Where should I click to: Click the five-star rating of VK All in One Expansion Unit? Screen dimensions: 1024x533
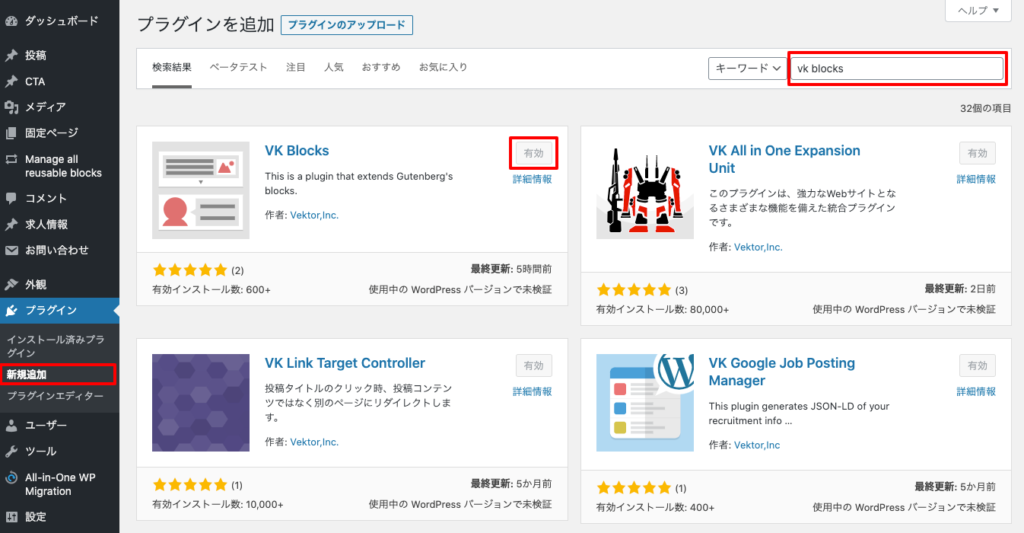click(633, 289)
